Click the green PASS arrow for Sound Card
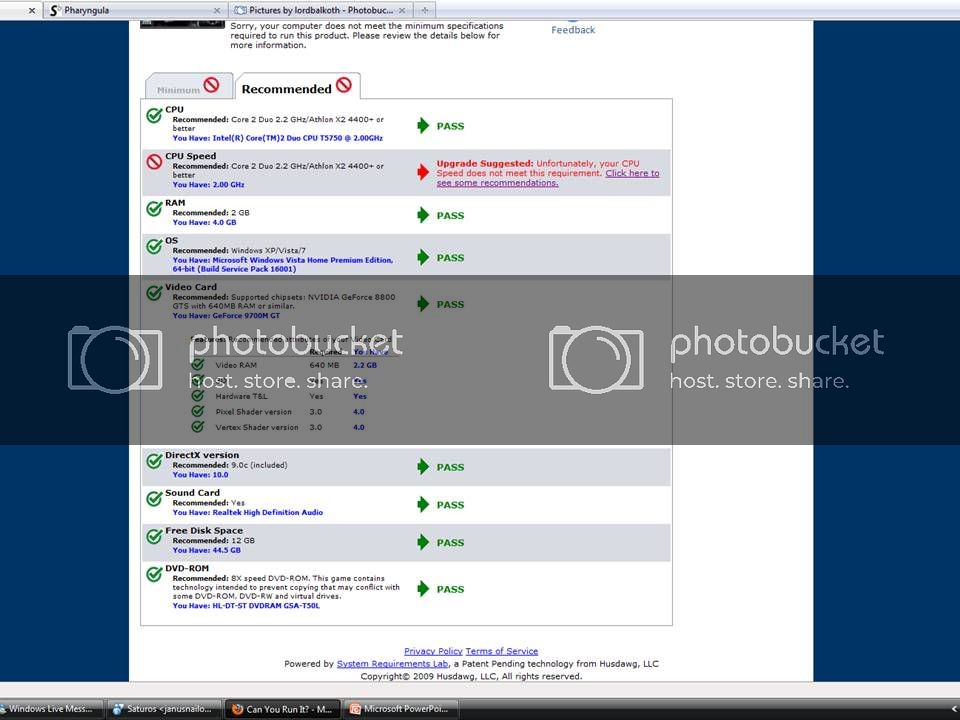Viewport: 960px width, 720px height. pos(423,504)
